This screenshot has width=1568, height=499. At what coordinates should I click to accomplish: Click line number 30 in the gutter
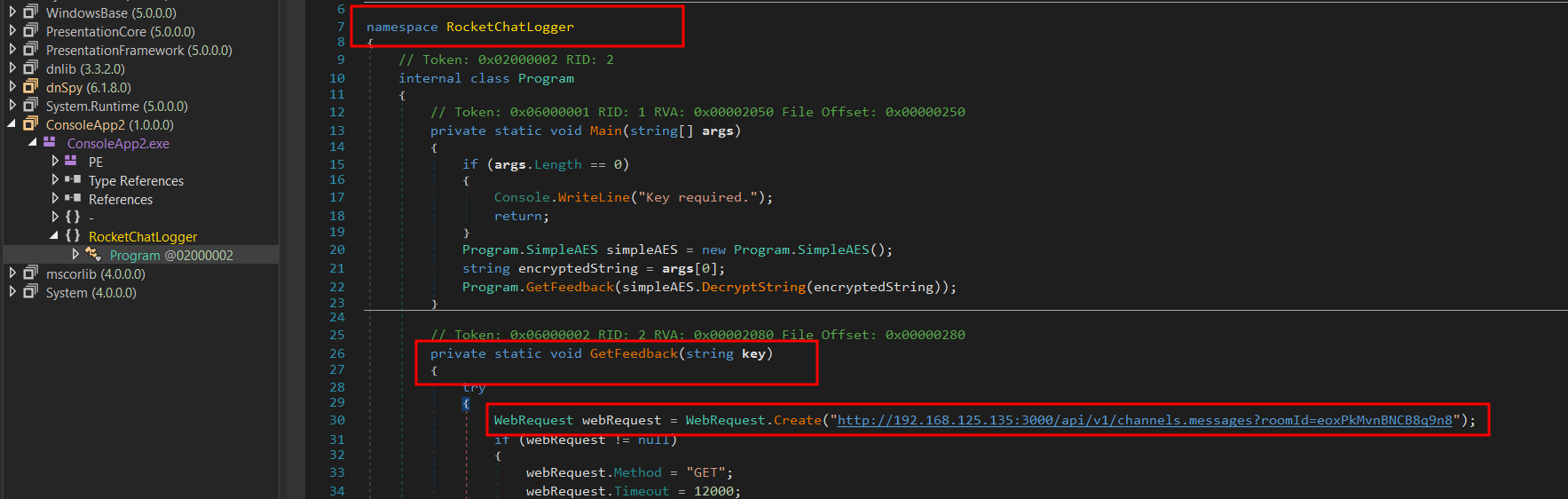point(337,420)
